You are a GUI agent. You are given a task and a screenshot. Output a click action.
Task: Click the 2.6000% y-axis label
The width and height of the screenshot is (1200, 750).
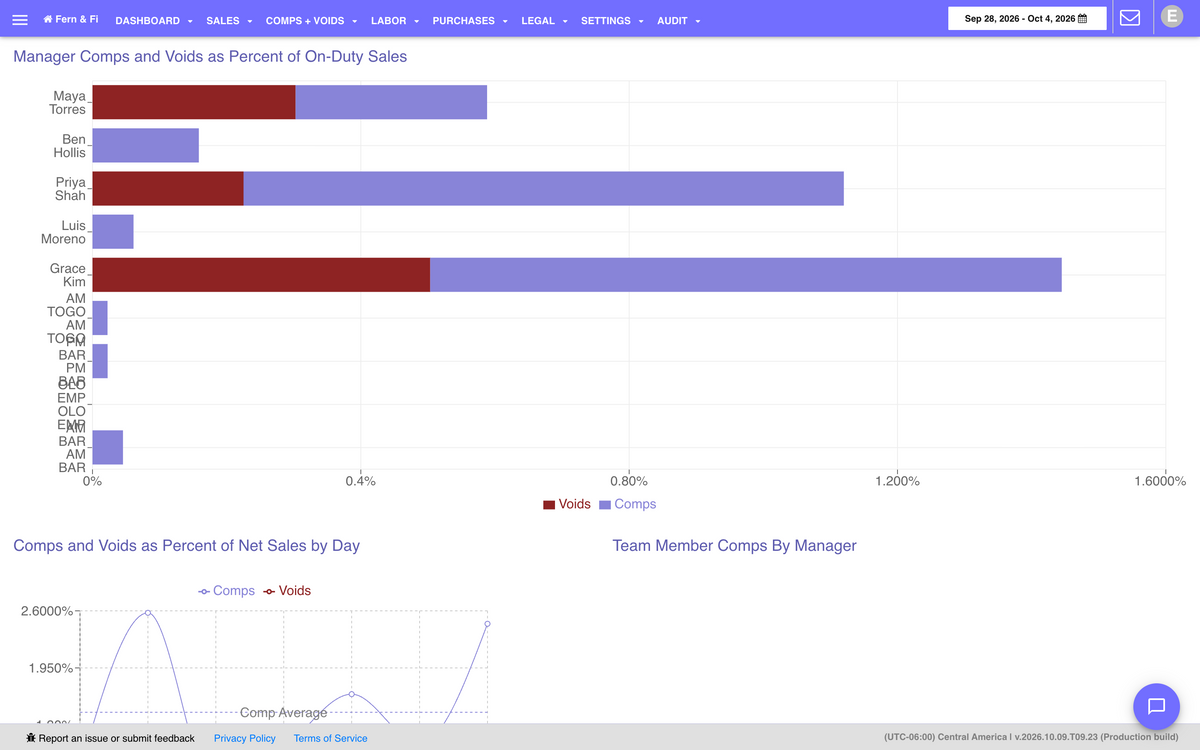(x=46, y=611)
